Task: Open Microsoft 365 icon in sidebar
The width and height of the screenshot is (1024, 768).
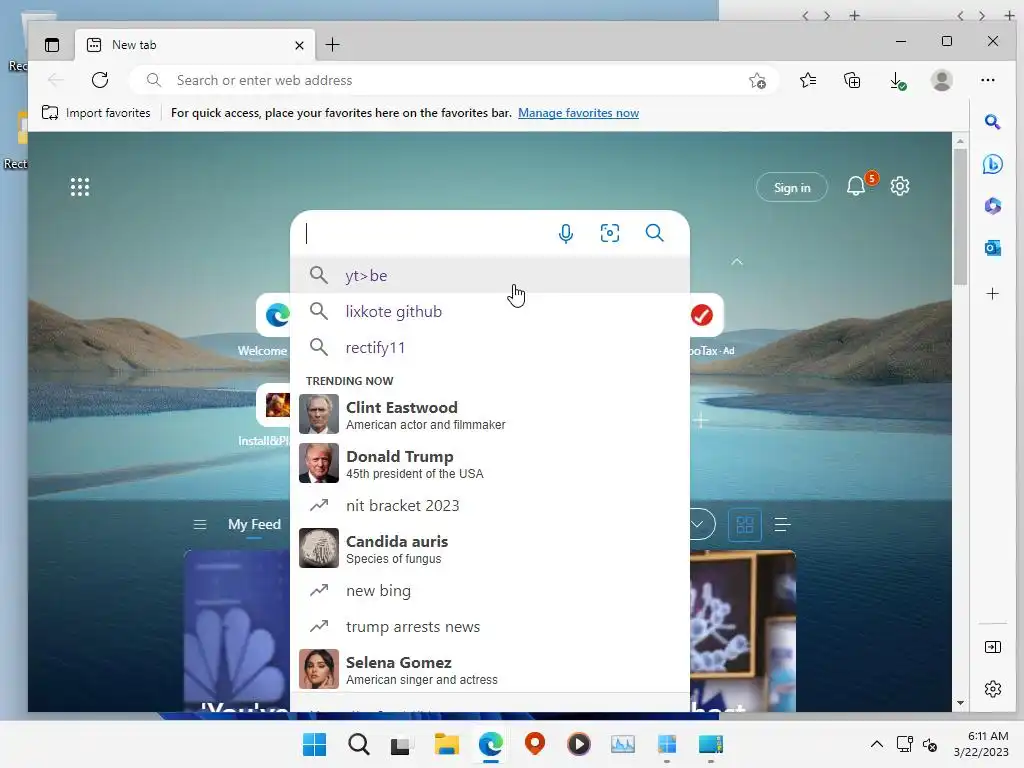Action: click(993, 206)
